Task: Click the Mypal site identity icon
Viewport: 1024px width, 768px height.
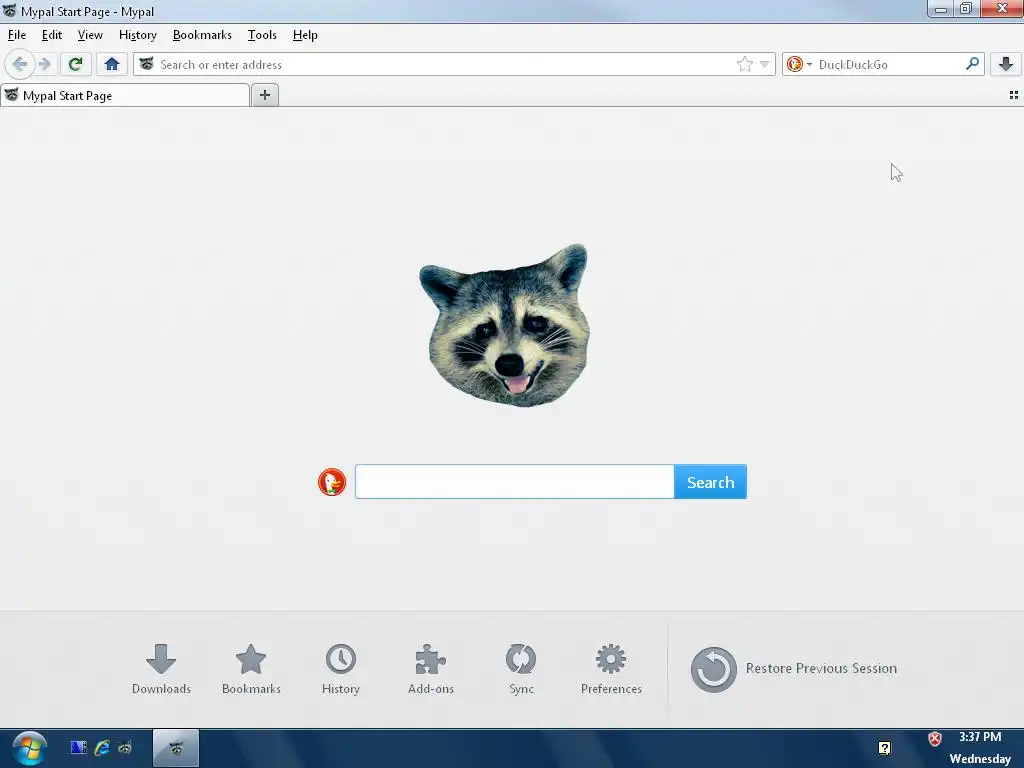Action: (146, 64)
